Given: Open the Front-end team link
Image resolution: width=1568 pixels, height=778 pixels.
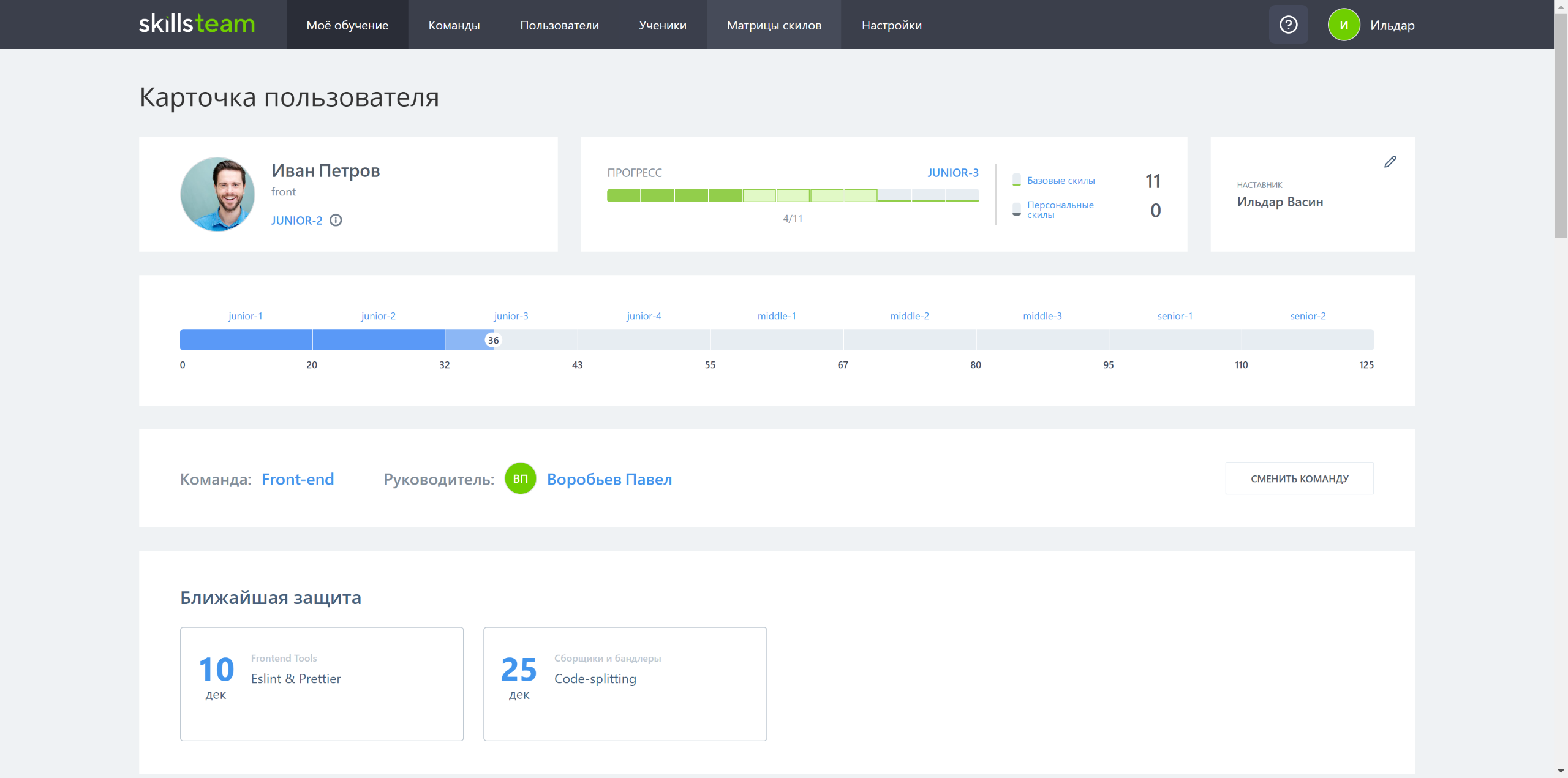Looking at the screenshot, I should coord(298,479).
